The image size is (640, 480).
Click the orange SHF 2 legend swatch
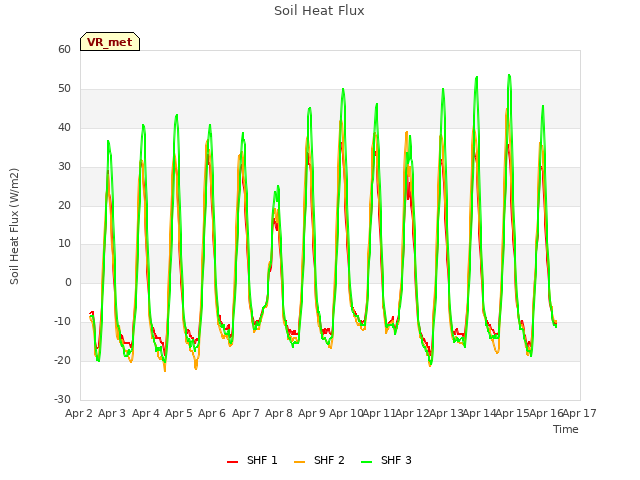[x=299, y=462]
